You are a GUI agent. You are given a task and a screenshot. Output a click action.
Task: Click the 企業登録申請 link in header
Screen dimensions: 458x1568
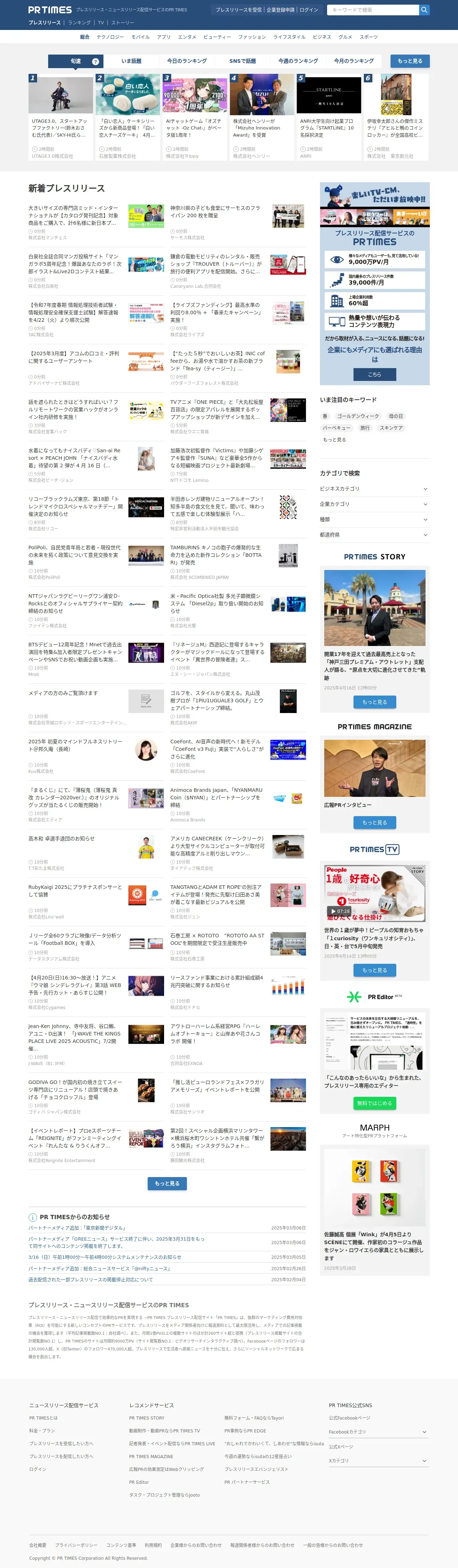(x=280, y=10)
